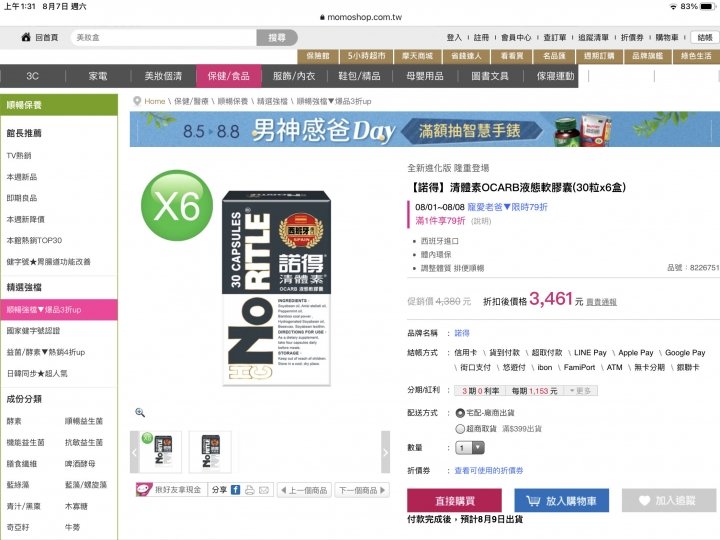Click the 諾得 brand link
720x540 pixels.
(462, 333)
